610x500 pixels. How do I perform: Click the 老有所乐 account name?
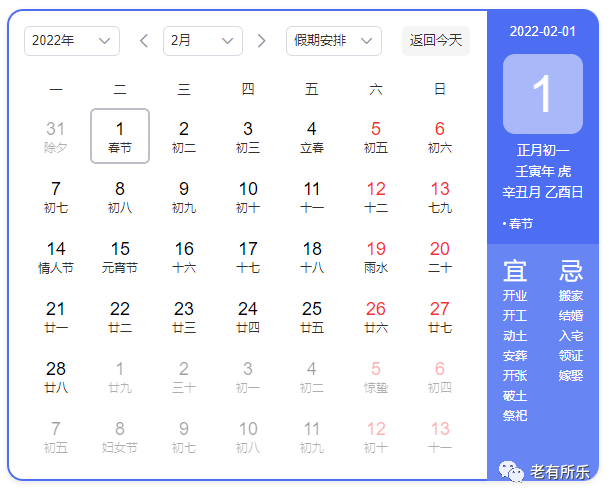click(560, 472)
